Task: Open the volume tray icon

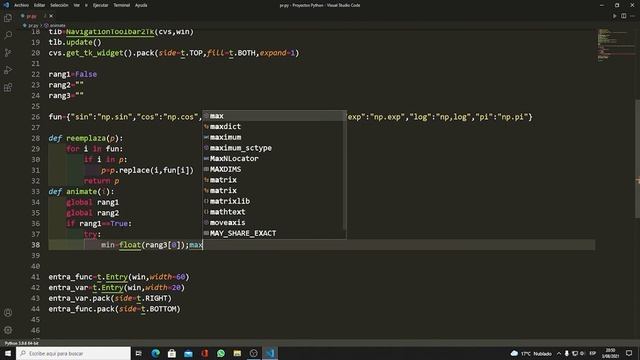Action: [x=582, y=353]
